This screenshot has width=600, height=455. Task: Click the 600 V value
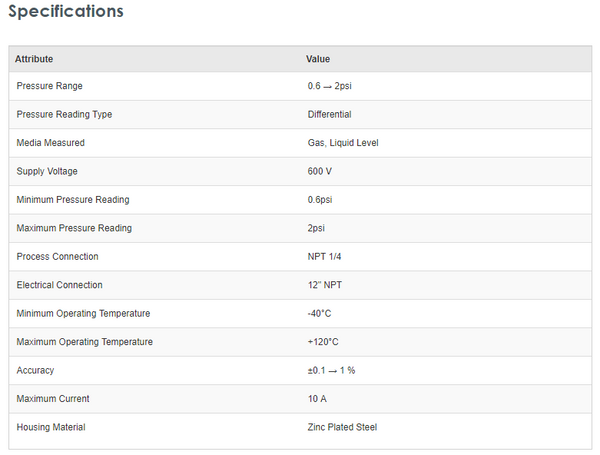[x=319, y=171]
